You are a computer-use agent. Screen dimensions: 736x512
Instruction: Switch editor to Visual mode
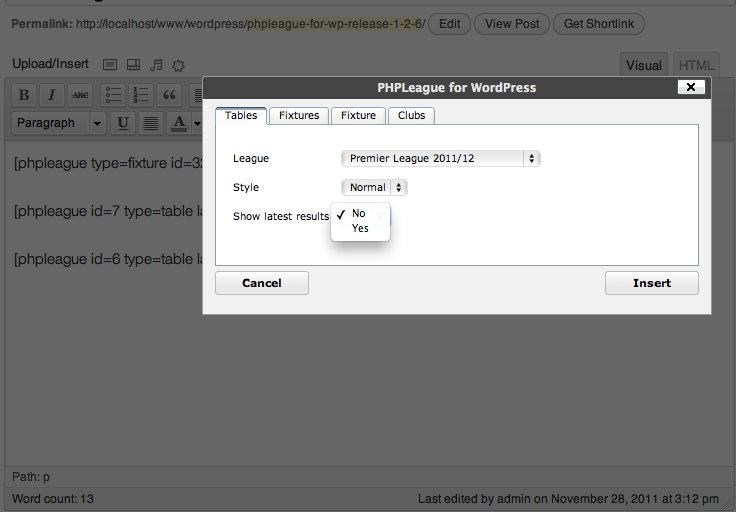[x=644, y=65]
